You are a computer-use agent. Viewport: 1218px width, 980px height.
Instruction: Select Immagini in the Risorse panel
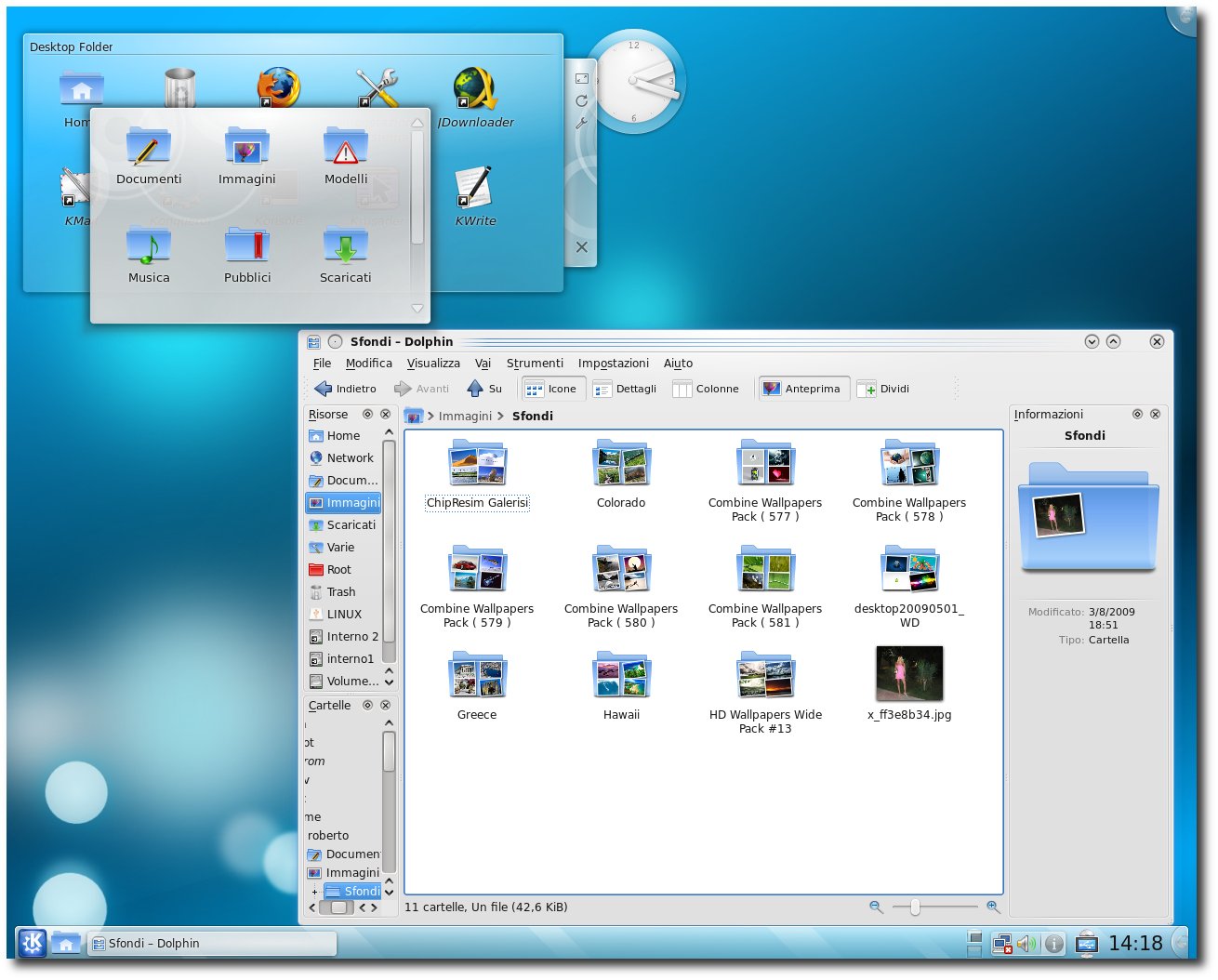[x=342, y=503]
